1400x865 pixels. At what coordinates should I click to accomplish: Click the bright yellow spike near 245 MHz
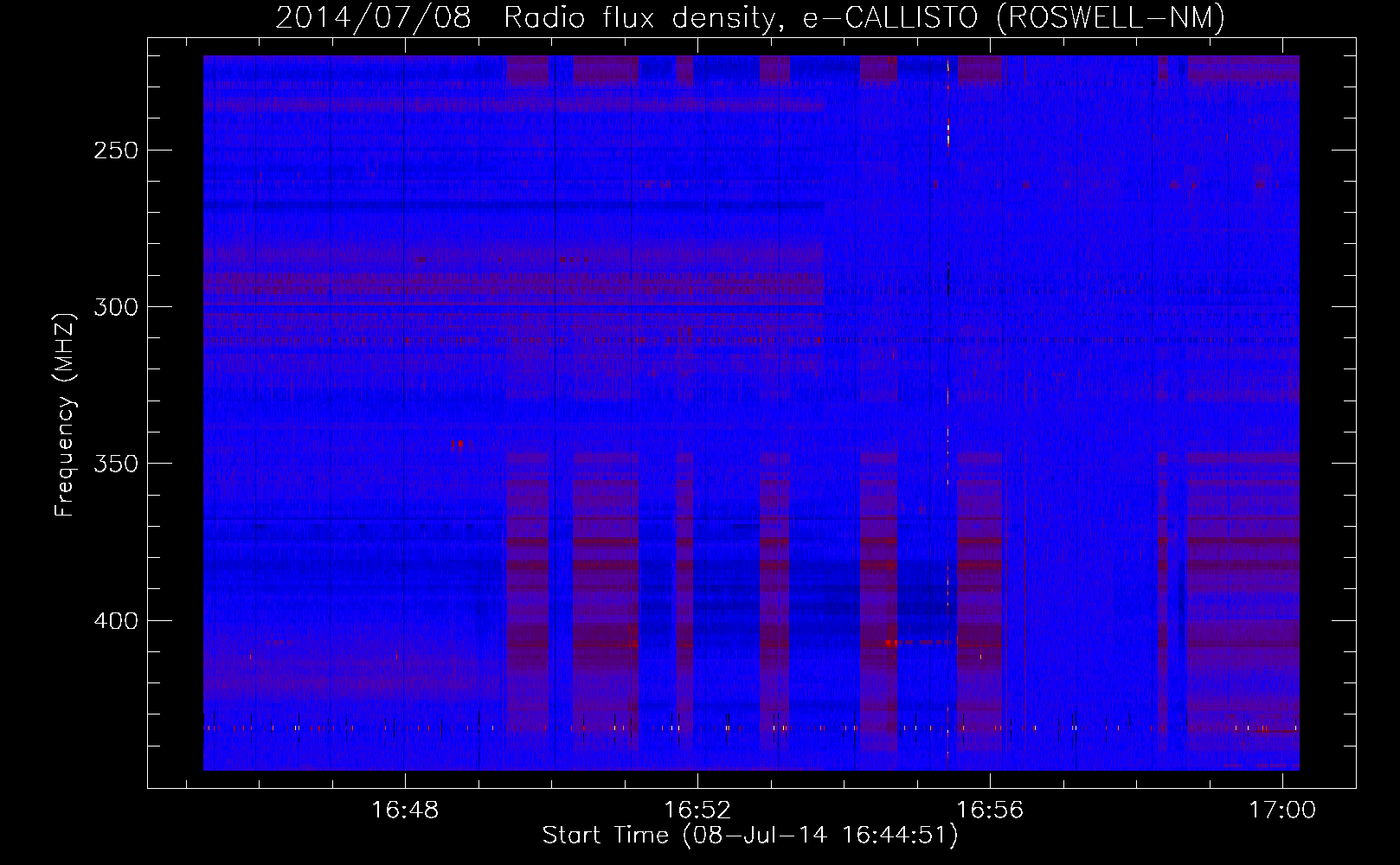click(x=948, y=134)
